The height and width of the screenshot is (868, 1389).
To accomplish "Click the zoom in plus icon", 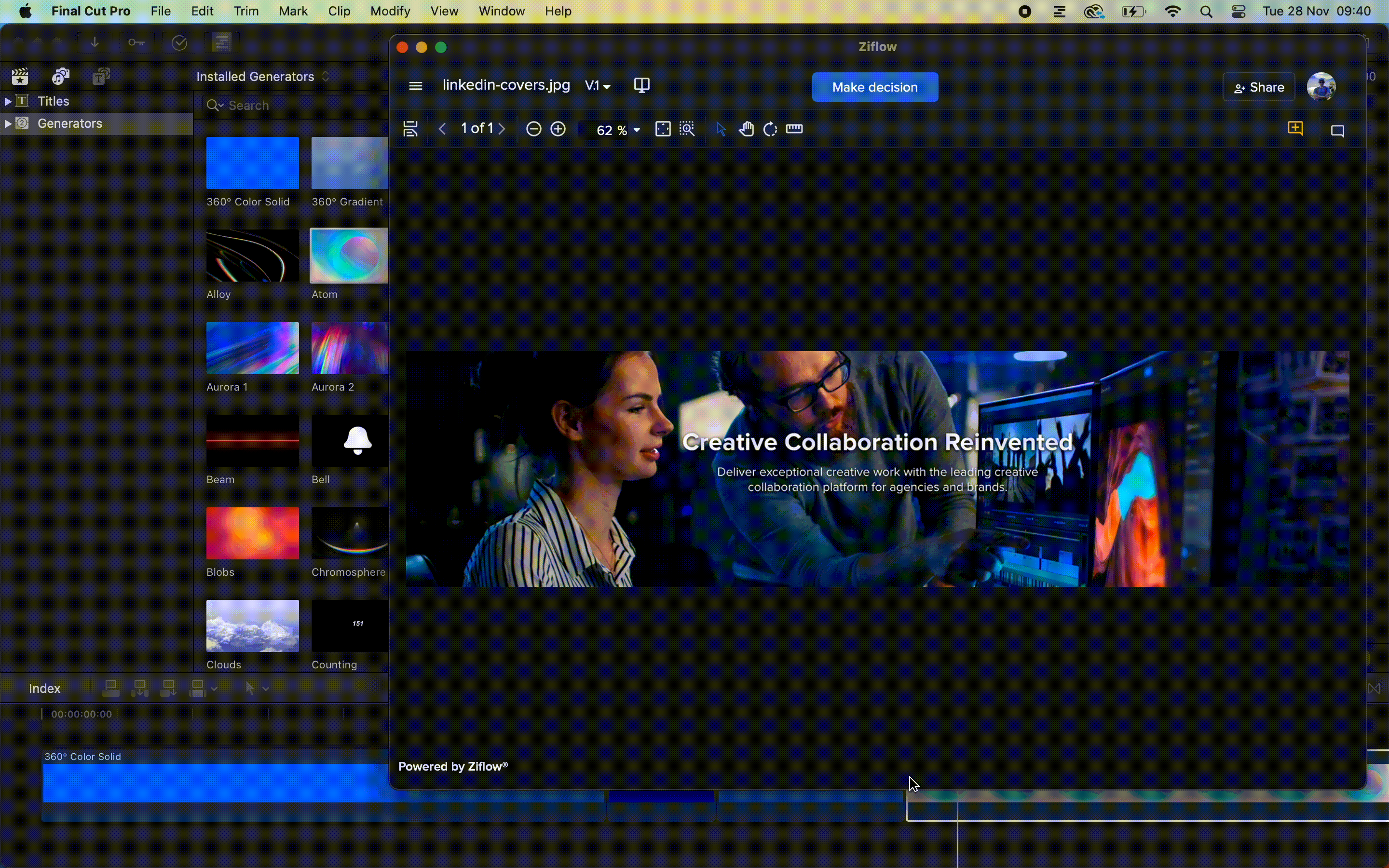I will point(558,129).
